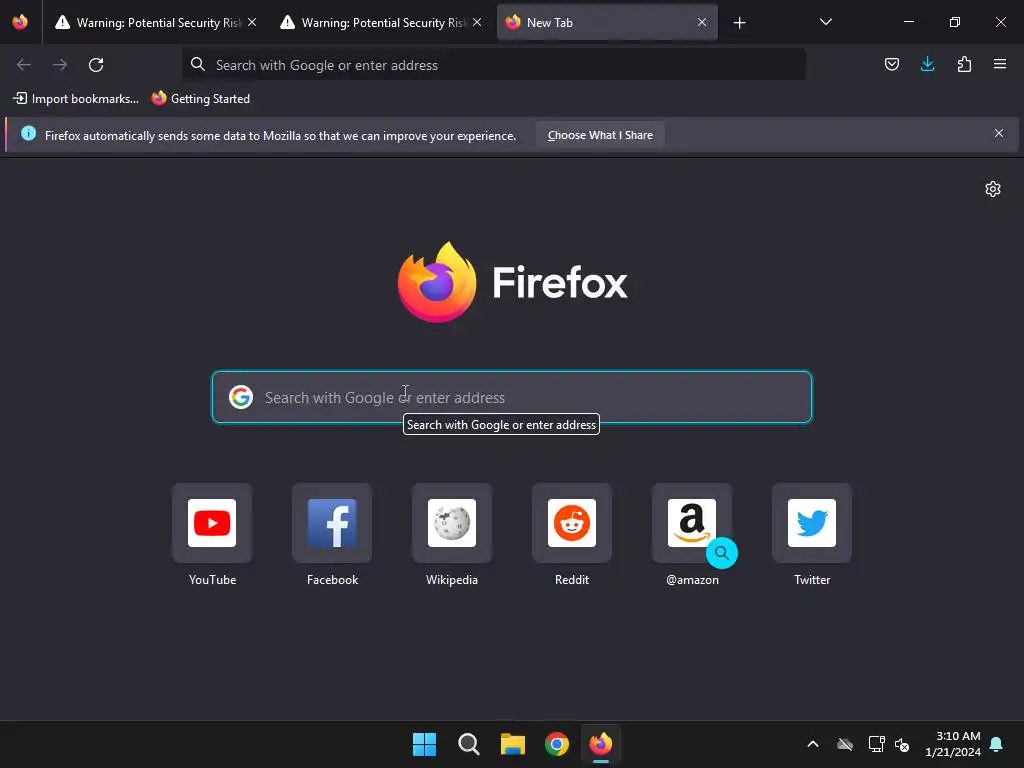Launch Google Chrome from taskbar

556,744
